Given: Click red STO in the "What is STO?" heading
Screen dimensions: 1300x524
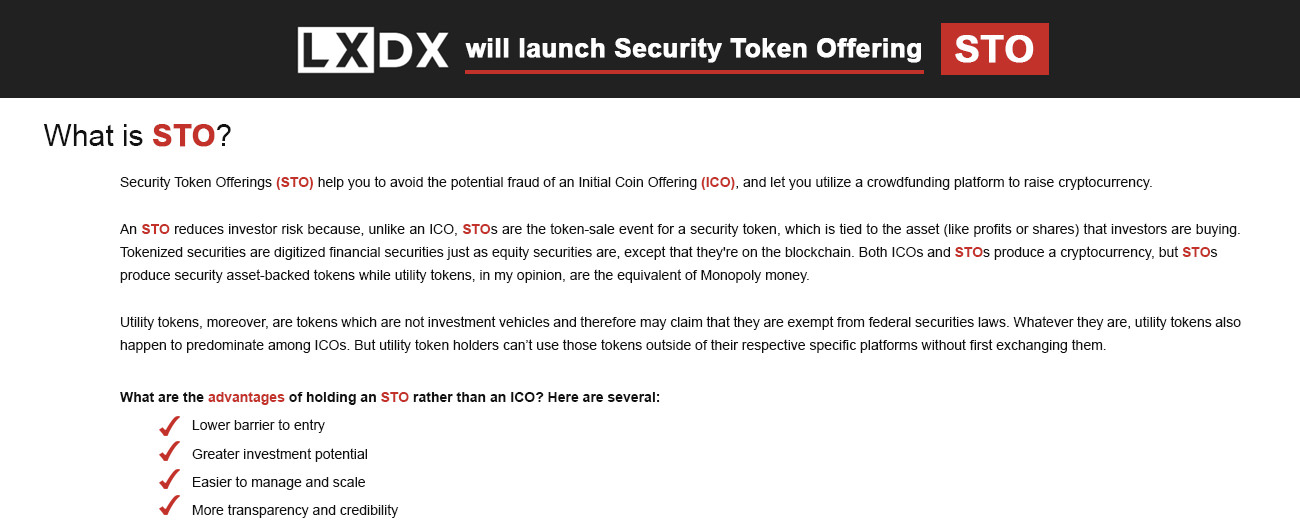Looking at the screenshot, I should click(x=183, y=136).
